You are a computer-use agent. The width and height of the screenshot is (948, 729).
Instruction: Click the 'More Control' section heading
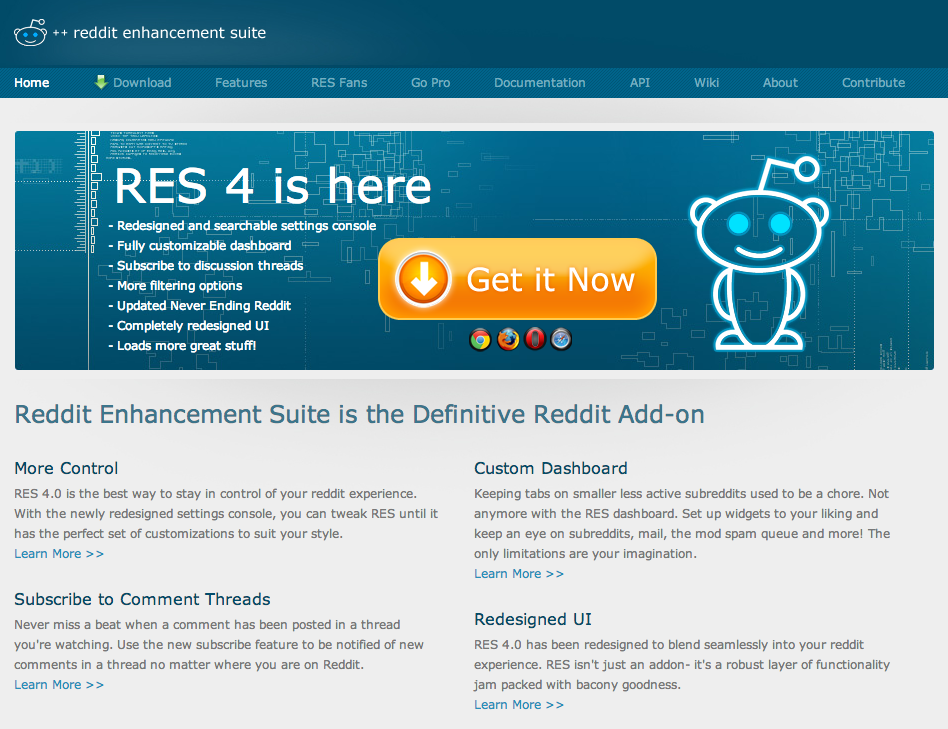[x=66, y=468]
